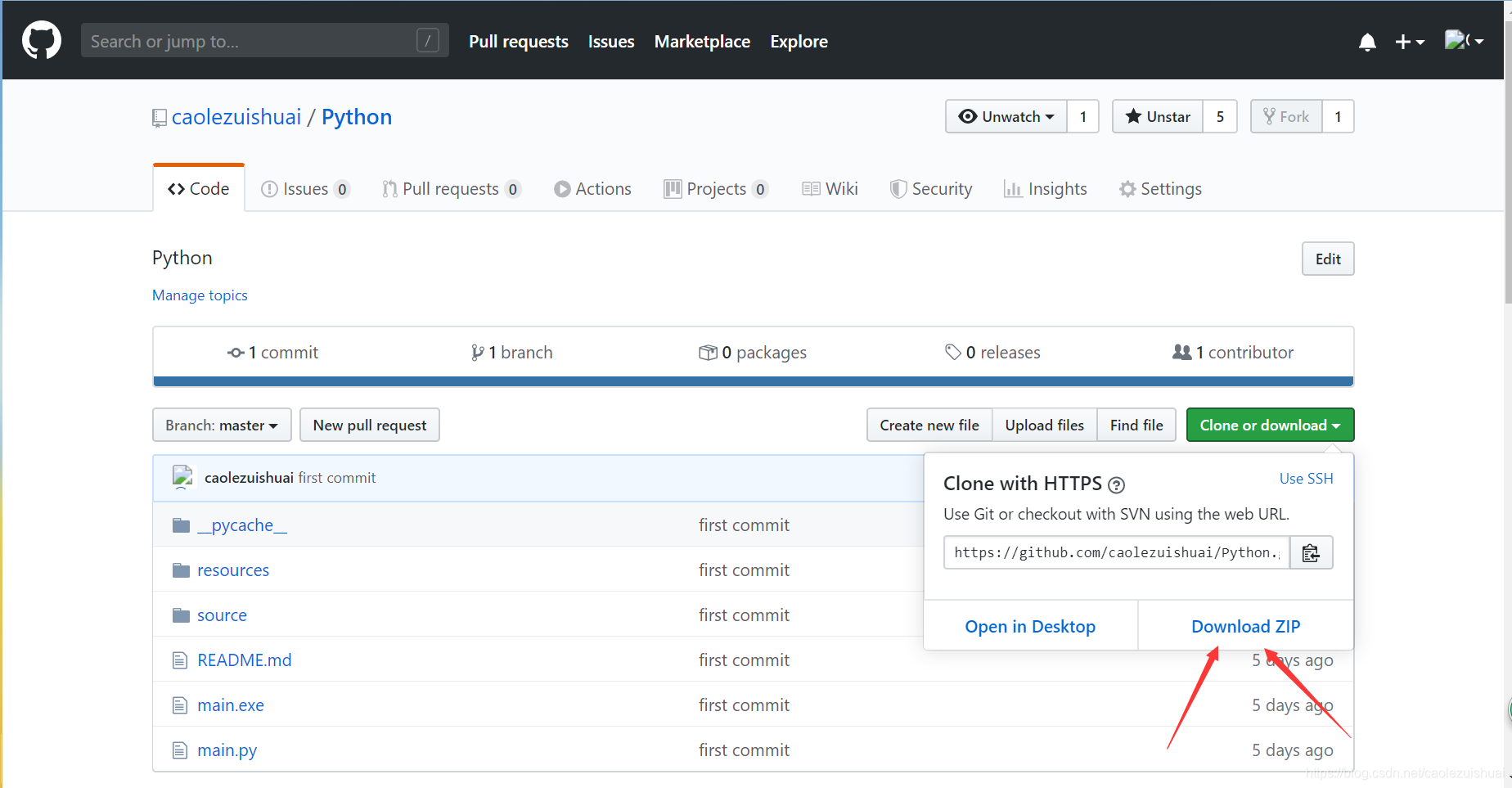
Task: Open the notifications bell
Action: click(x=1367, y=42)
